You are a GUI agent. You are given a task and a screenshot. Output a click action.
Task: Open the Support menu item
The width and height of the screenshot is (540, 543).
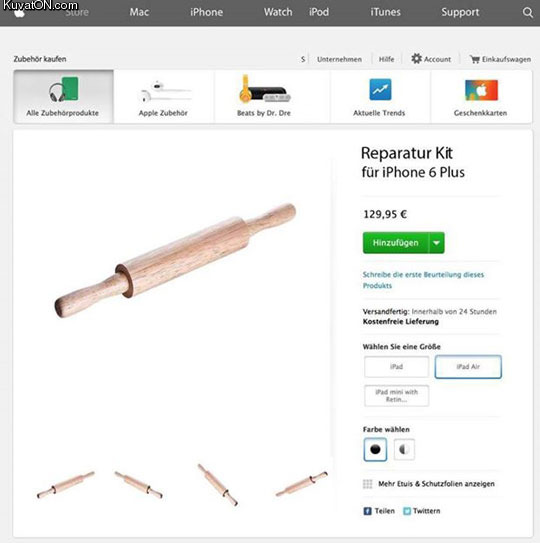[x=460, y=12]
